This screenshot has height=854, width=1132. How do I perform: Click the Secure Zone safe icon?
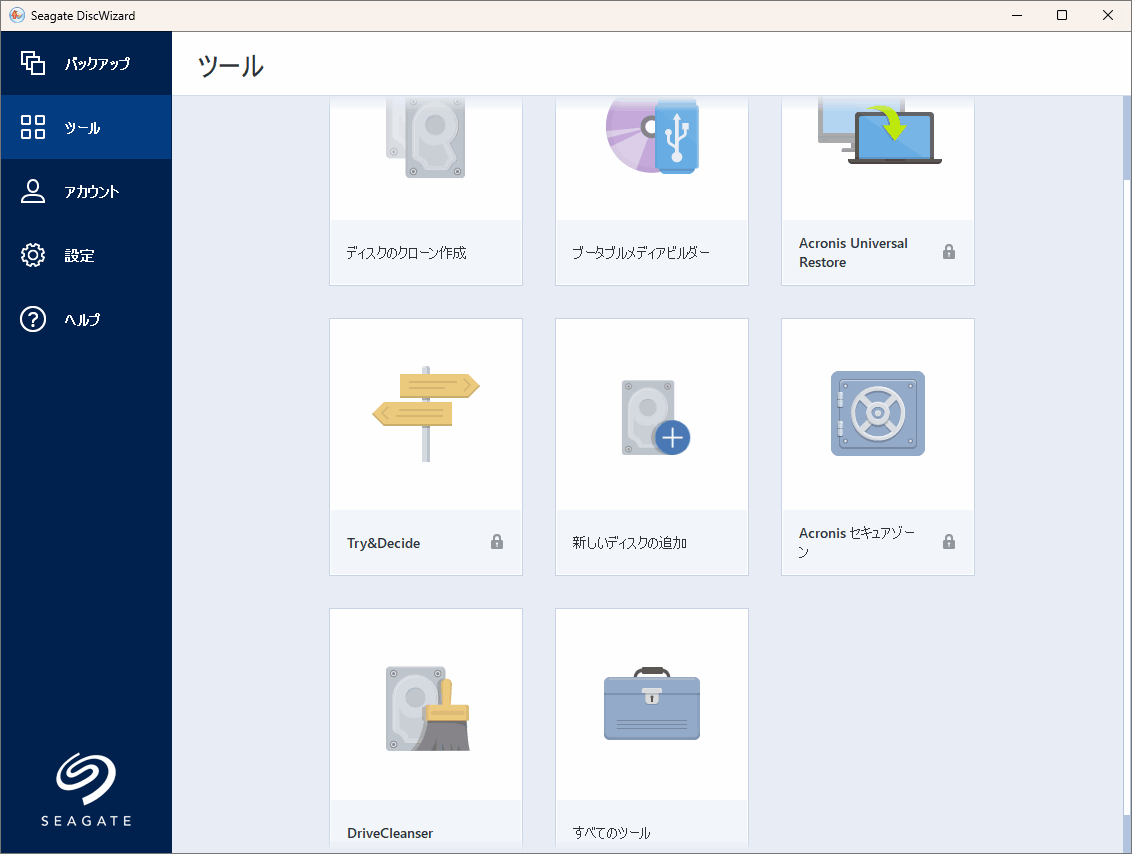pos(878,414)
